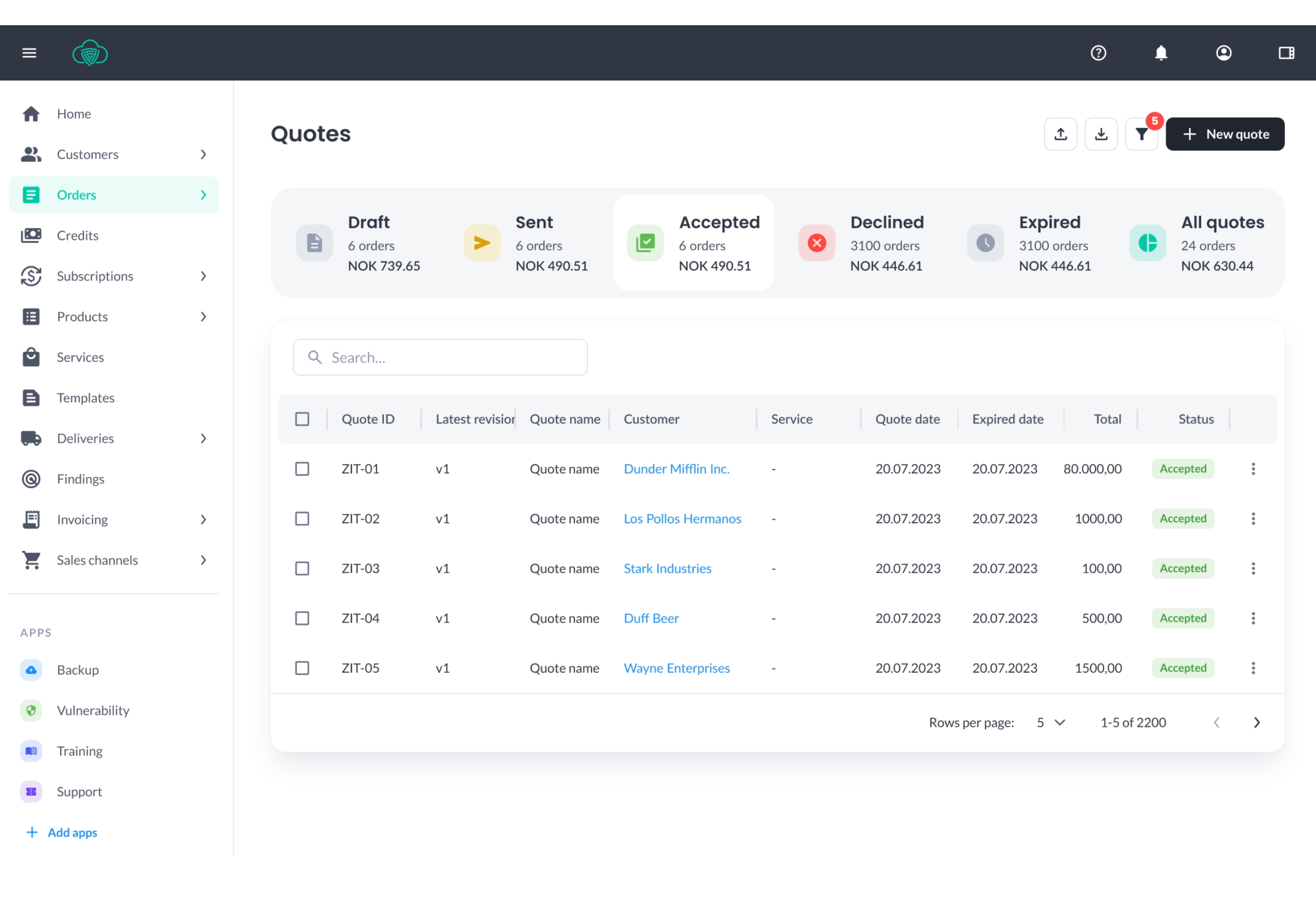Viewport: 1316px width, 911px height.
Task: Open the user account profile icon
Action: pyautogui.click(x=1224, y=53)
